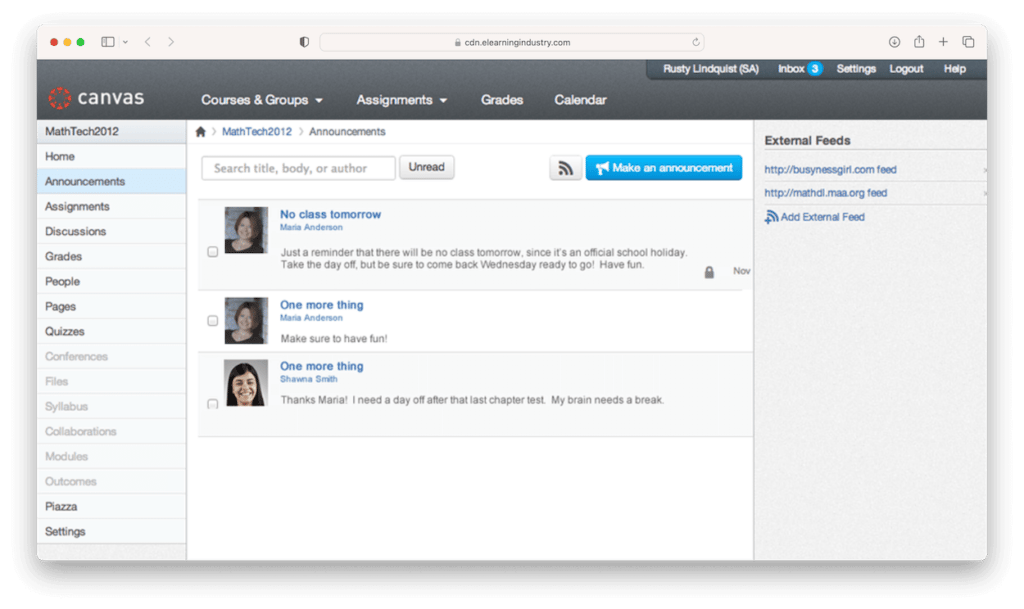Select Outcomes in the course sidebar
Viewport: 1024px width, 609px height.
[x=112, y=482]
